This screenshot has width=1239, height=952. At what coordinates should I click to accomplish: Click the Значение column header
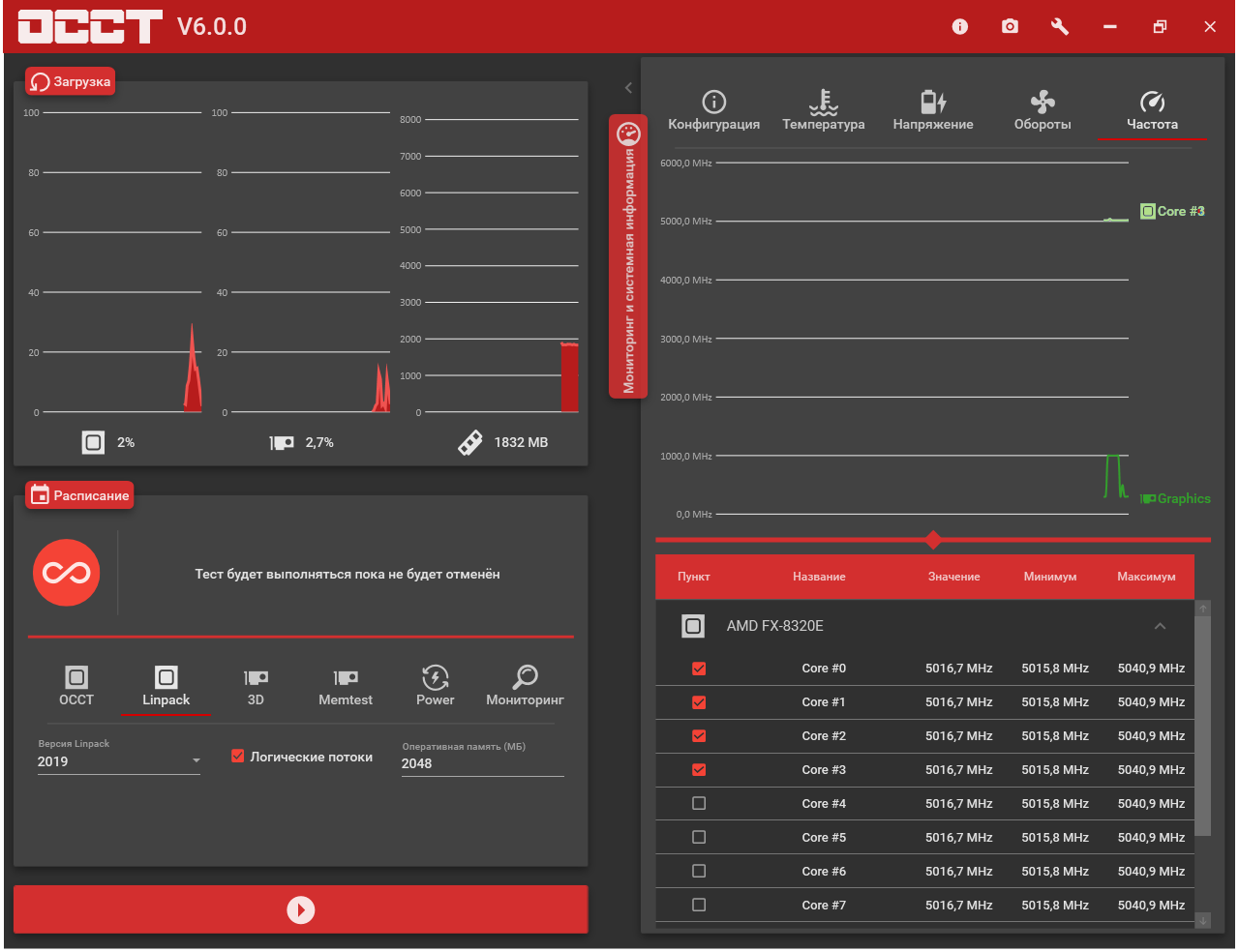(953, 577)
